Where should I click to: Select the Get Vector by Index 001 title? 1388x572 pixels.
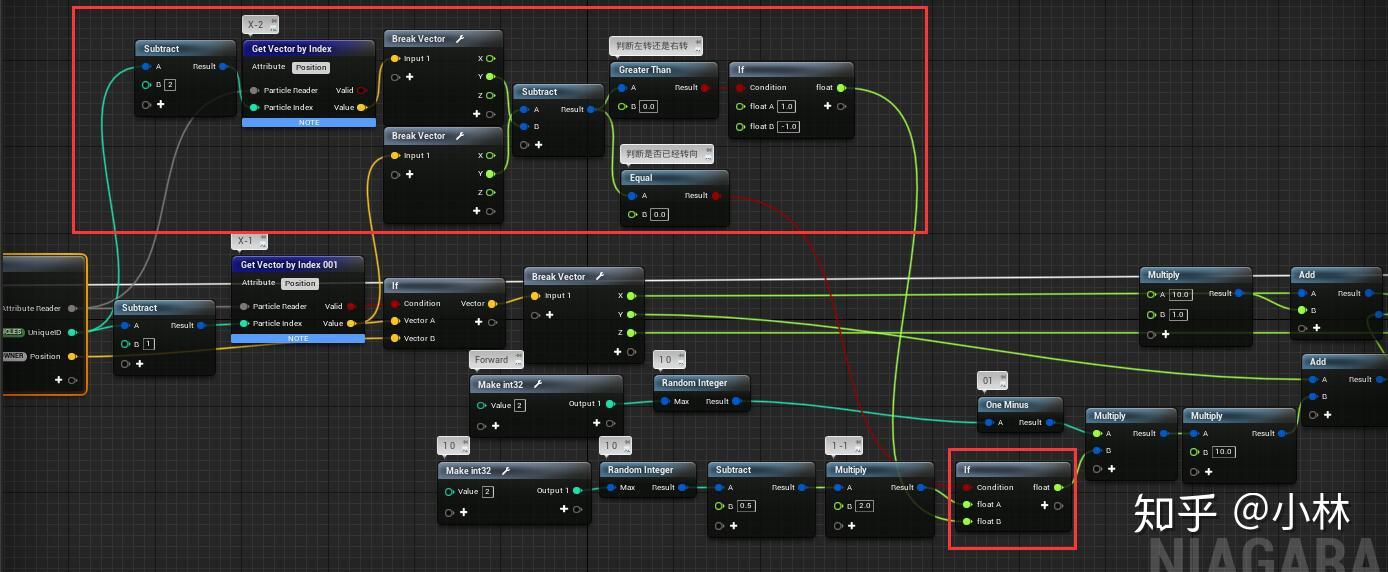click(x=289, y=265)
